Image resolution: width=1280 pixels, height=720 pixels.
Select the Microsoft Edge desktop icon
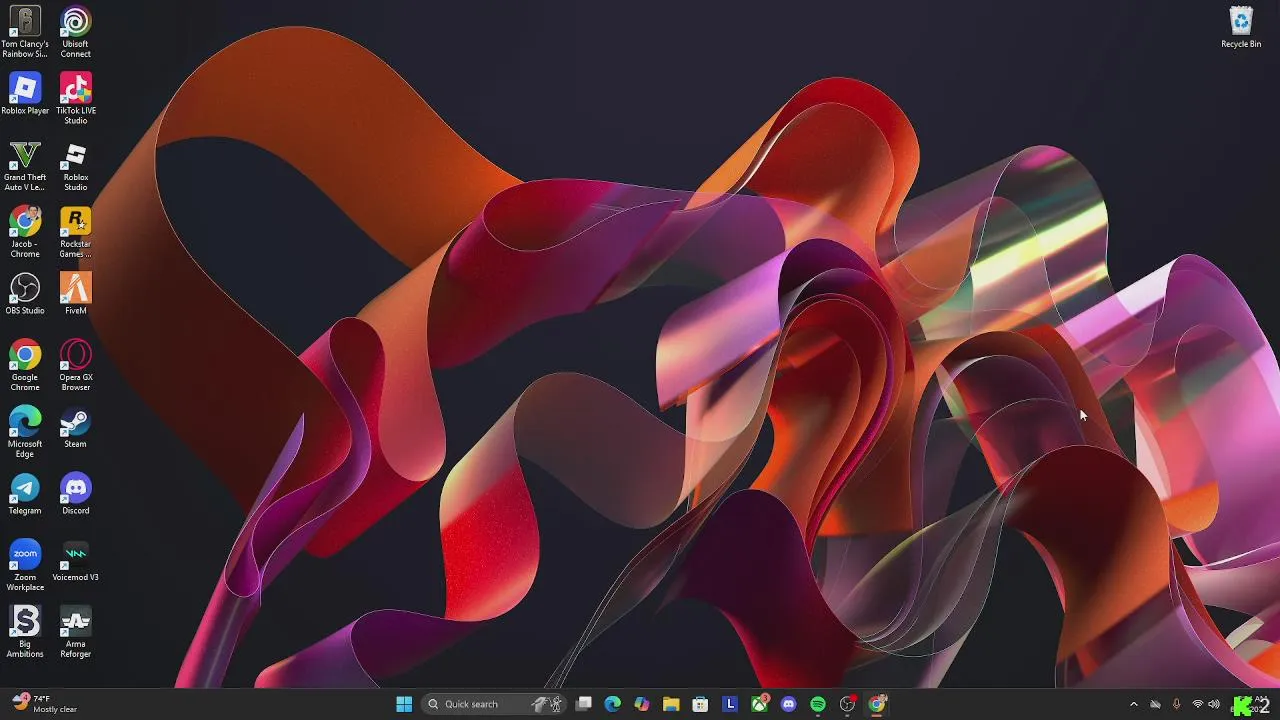(25, 432)
